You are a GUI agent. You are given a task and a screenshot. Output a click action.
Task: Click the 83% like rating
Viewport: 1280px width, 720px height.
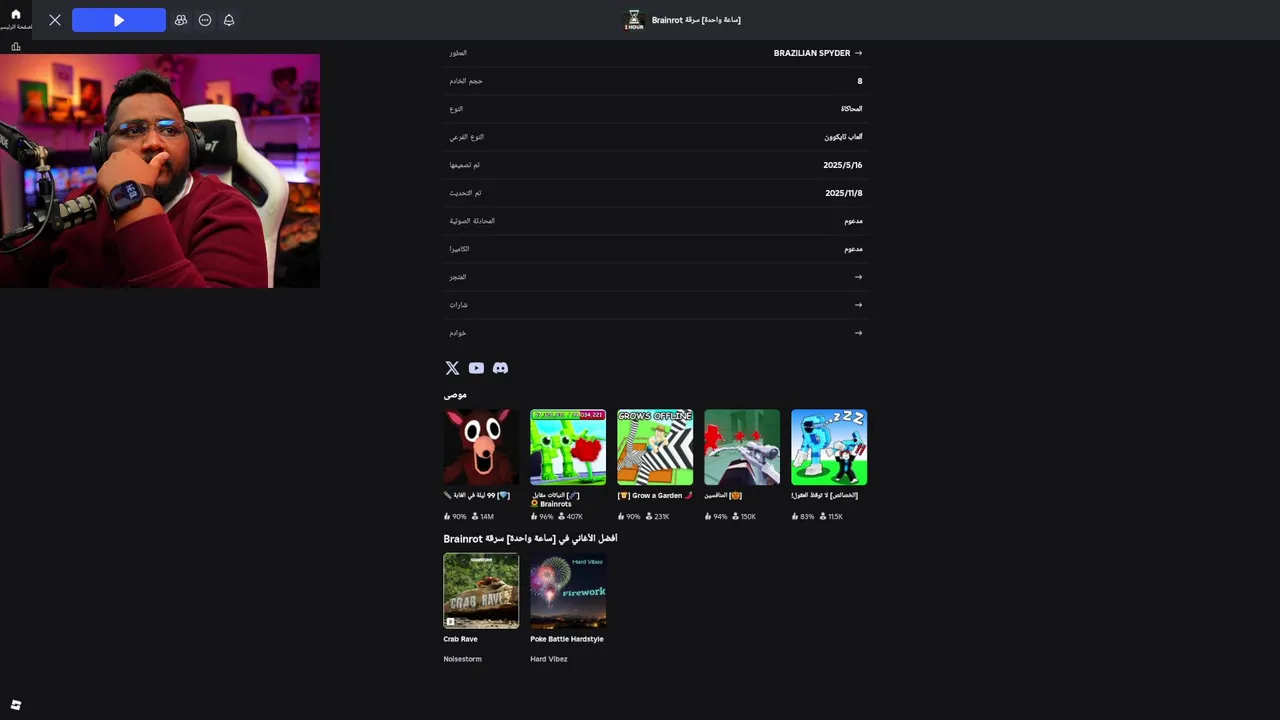[807, 517]
